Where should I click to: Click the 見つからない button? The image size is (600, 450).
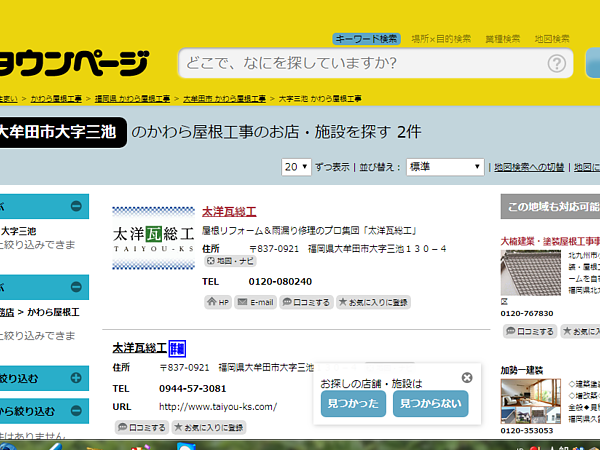(430, 403)
